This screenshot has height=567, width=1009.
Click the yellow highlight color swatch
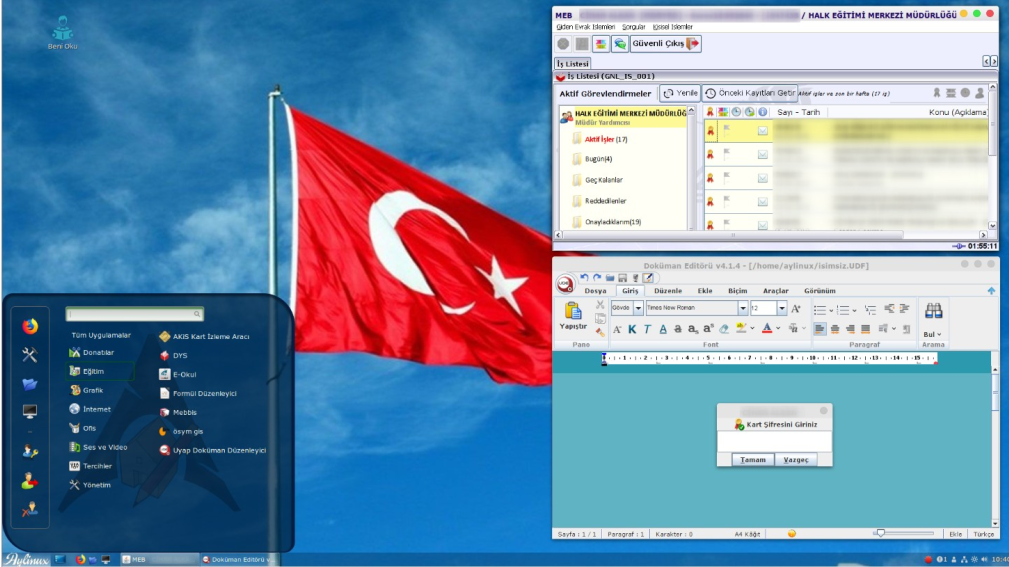[741, 329]
